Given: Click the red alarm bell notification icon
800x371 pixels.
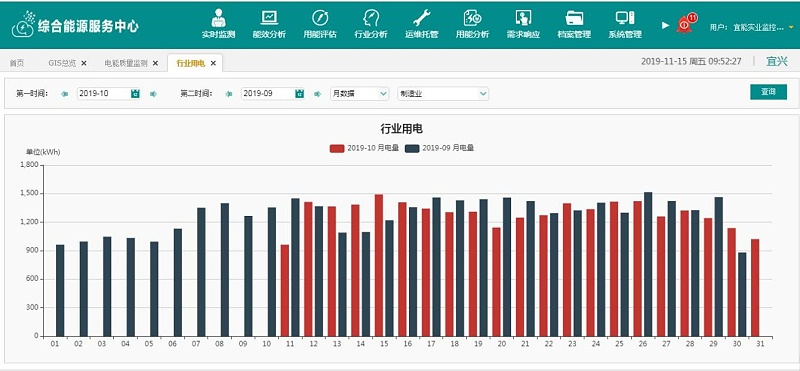Looking at the screenshot, I should coord(685,24).
